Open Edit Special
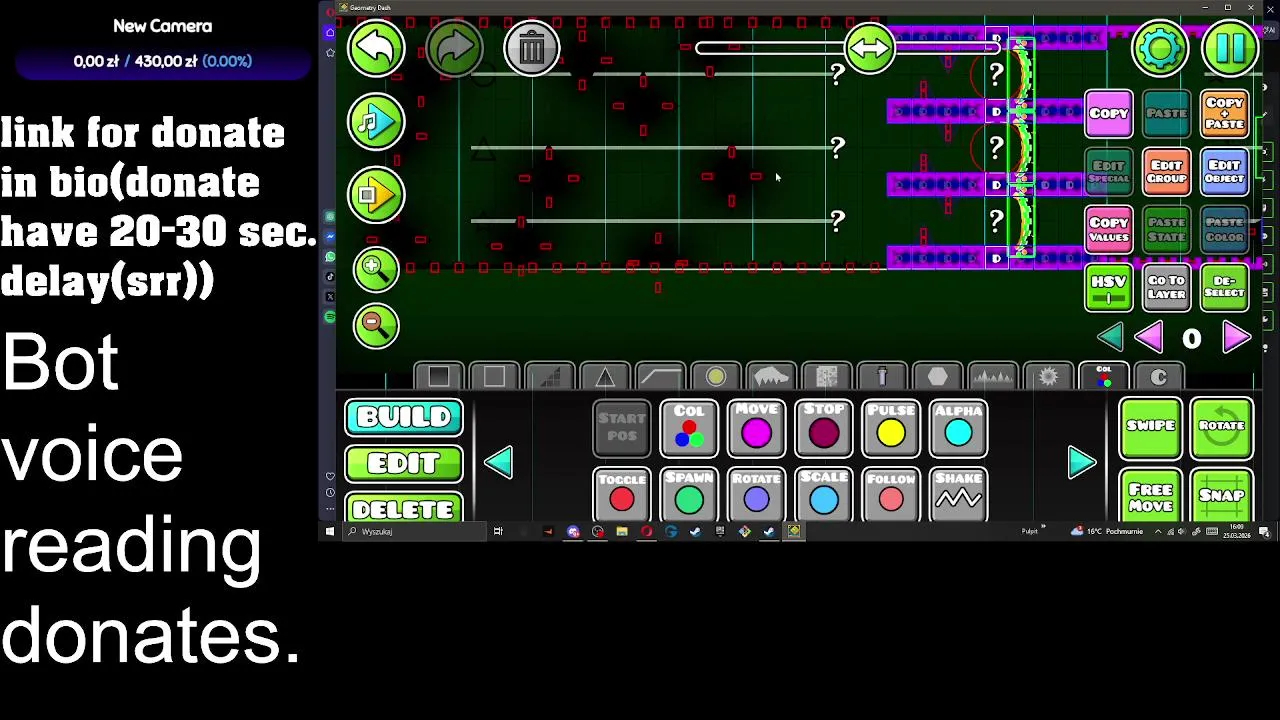The image size is (1280, 720). 1109,172
